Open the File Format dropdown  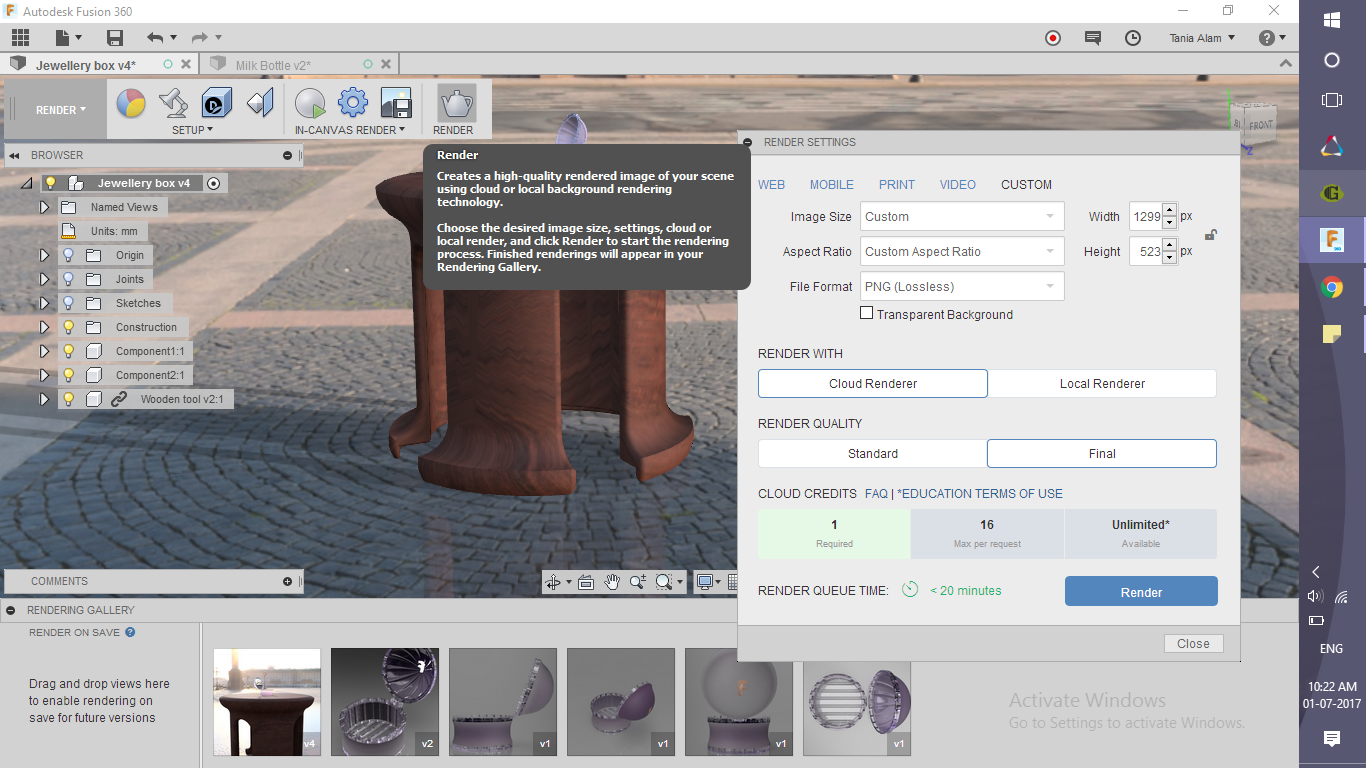coord(962,287)
